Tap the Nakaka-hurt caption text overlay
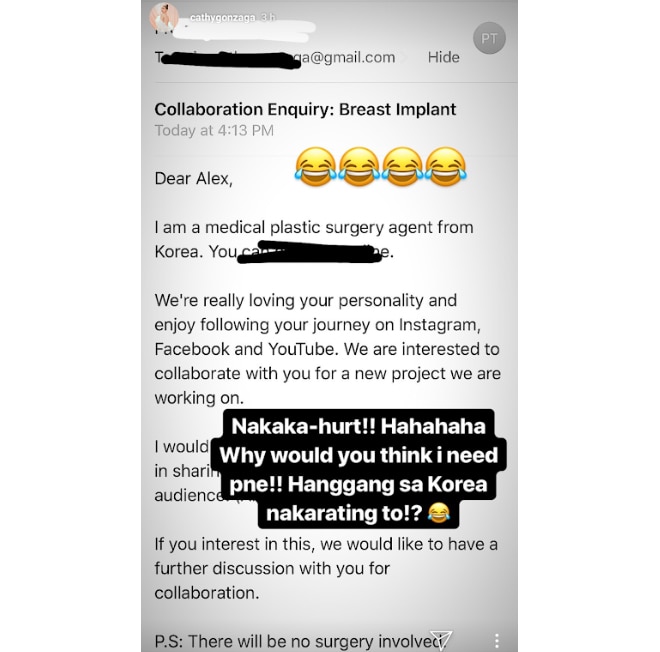The width and height of the screenshot is (660, 652). click(x=359, y=469)
